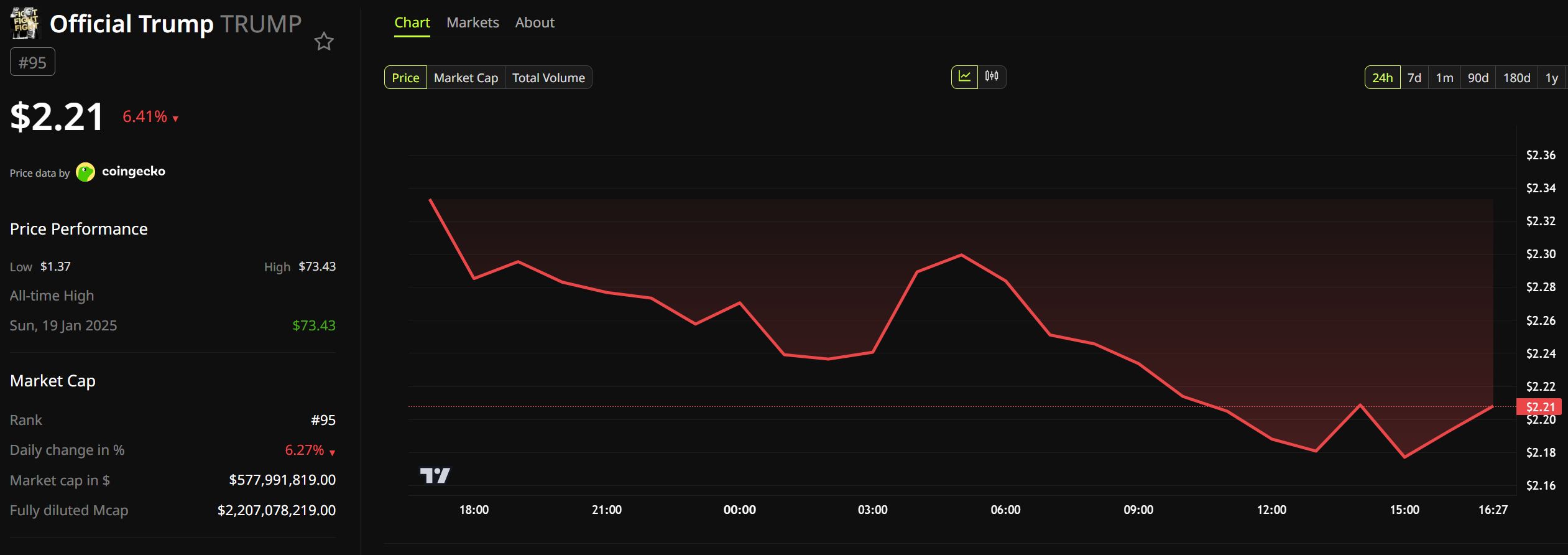Screen dimensions: 1568x555
Task: Click the green all-time high $73.43
Action: 314,325
